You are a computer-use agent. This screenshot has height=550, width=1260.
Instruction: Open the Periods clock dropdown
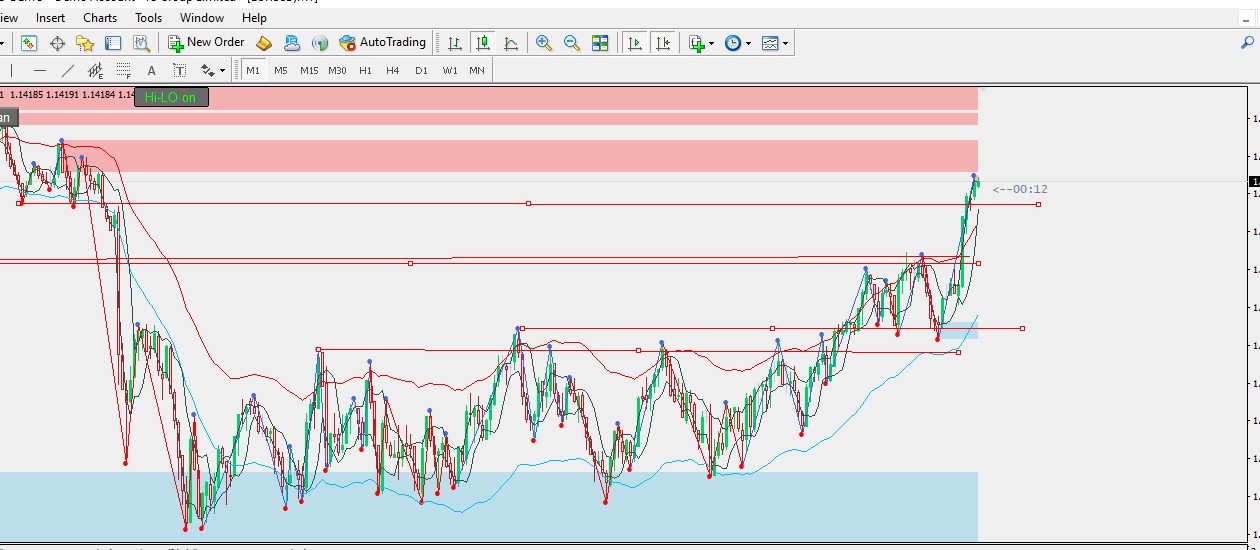tap(737, 43)
